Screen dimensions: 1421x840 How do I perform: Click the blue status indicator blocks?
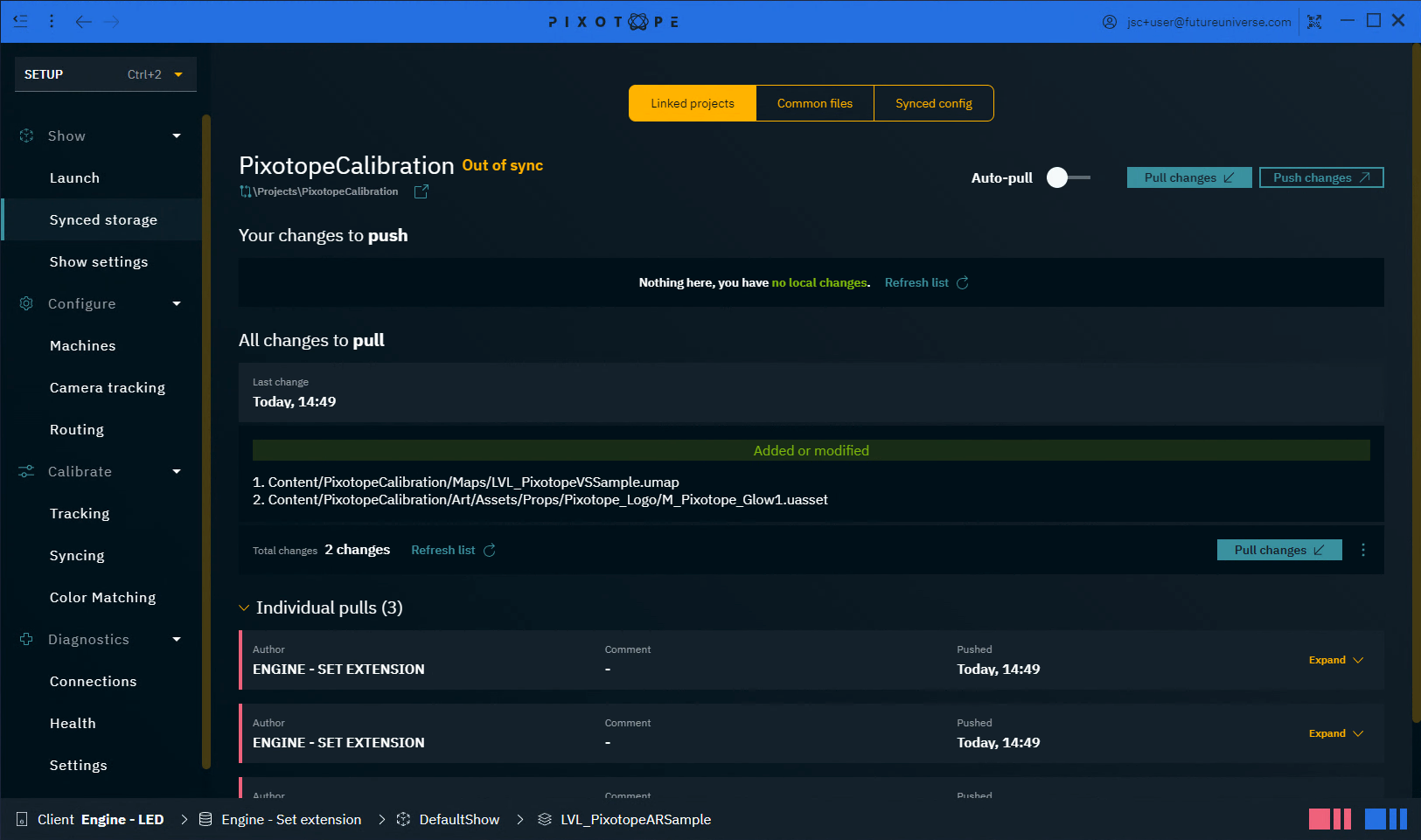tap(1386, 819)
